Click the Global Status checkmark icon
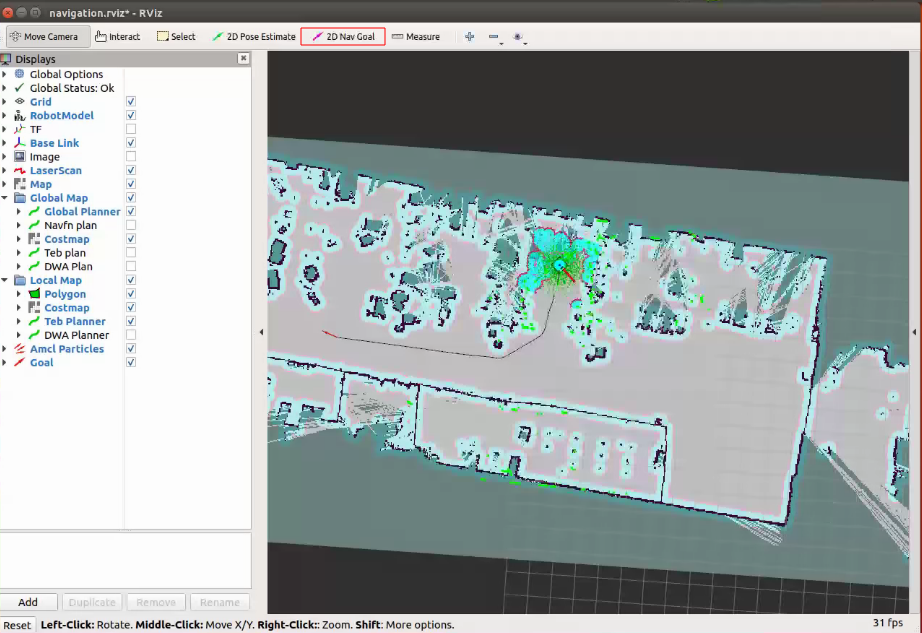 (19, 88)
